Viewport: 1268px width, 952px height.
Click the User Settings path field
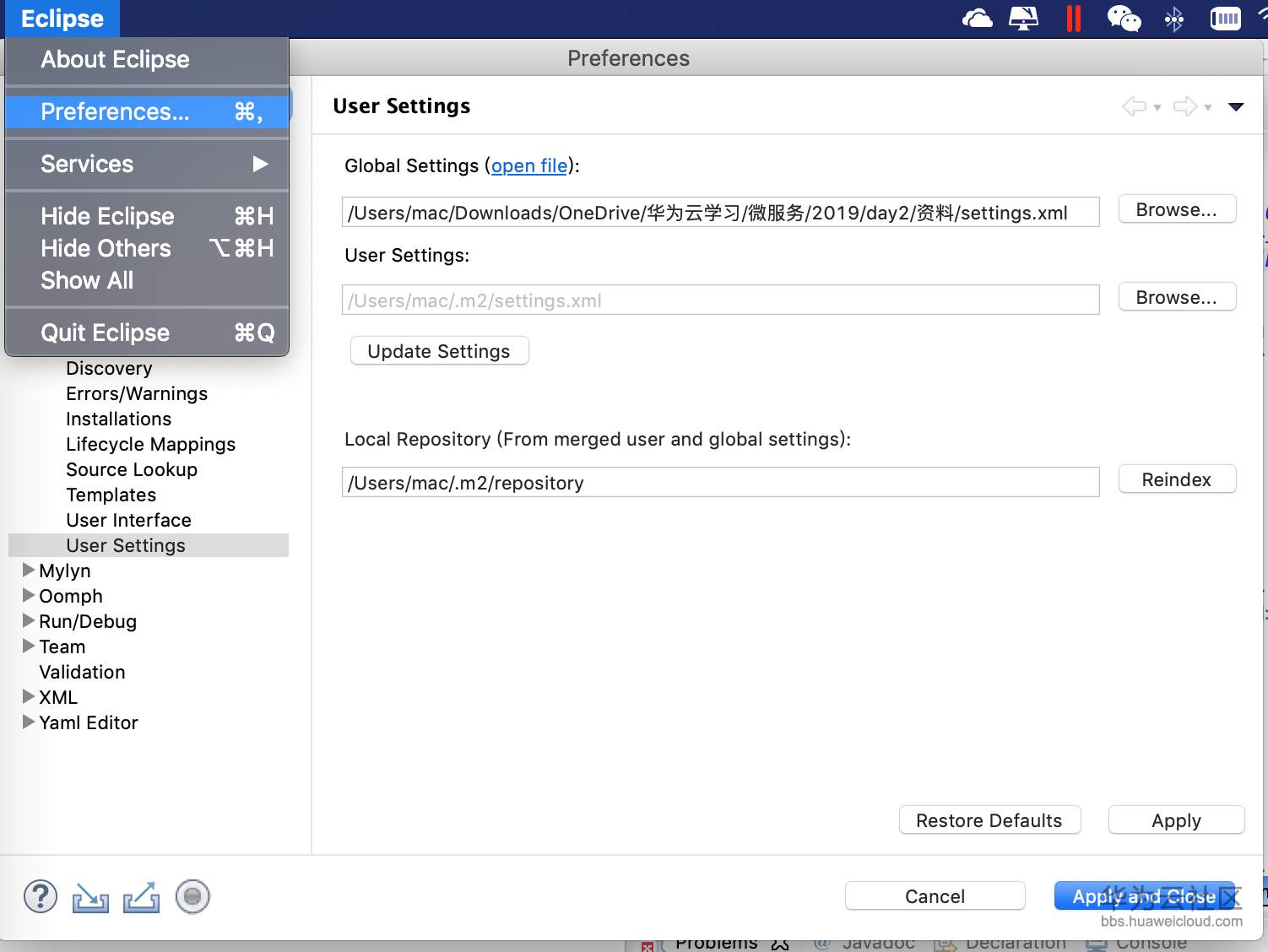point(720,300)
